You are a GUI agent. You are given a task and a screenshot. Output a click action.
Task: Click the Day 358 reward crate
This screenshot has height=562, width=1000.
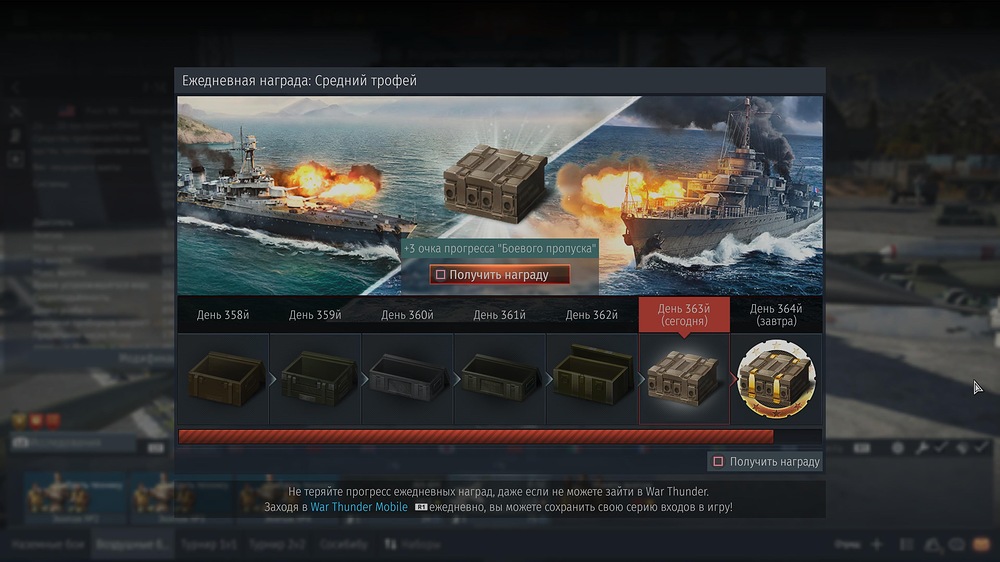(224, 379)
